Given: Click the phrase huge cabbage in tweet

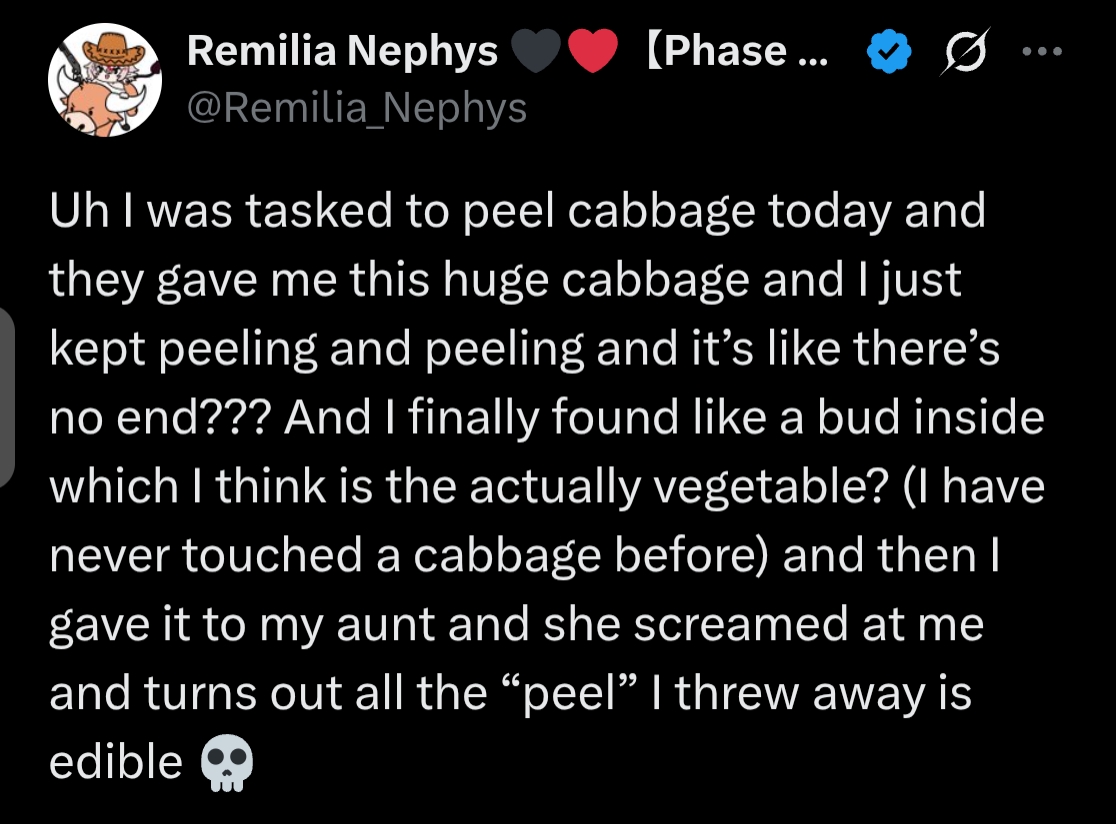Looking at the screenshot, I should click(x=596, y=280).
